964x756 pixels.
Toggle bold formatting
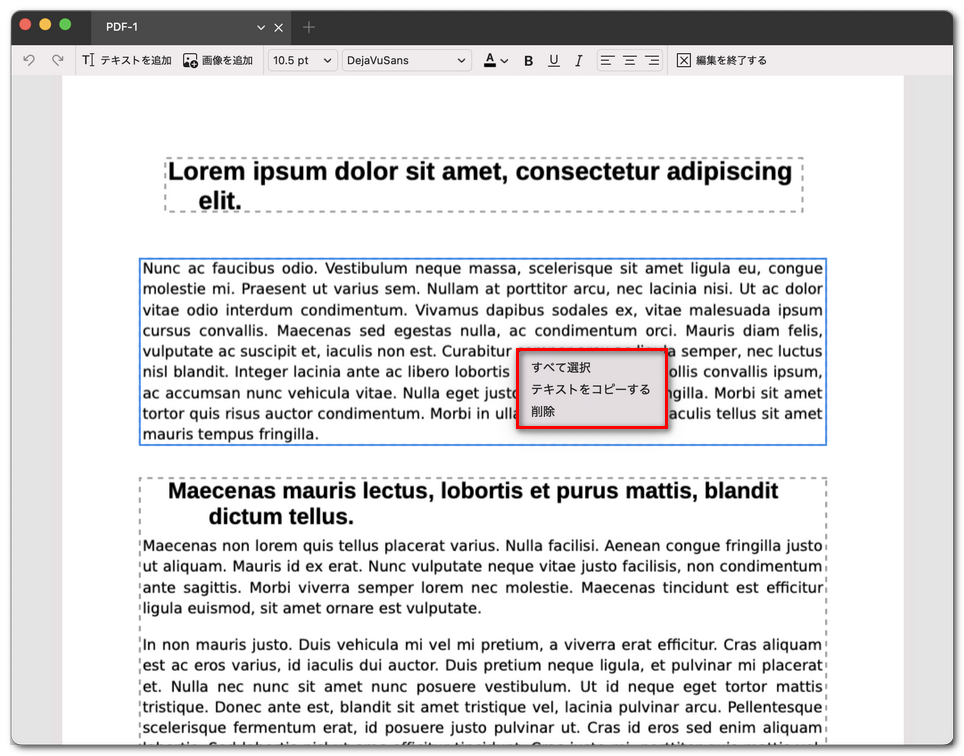[528, 61]
